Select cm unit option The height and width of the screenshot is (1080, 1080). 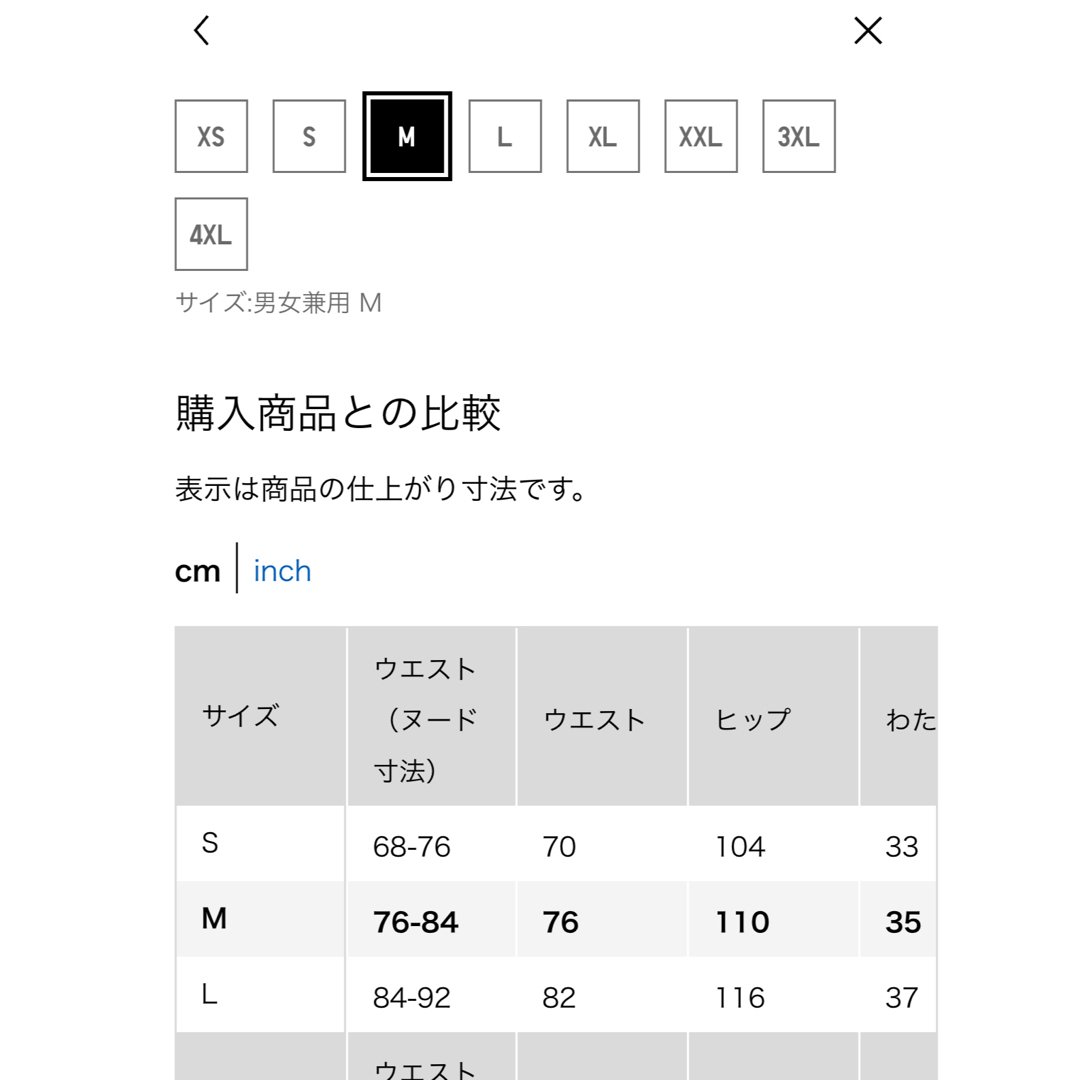pyautogui.click(x=198, y=571)
